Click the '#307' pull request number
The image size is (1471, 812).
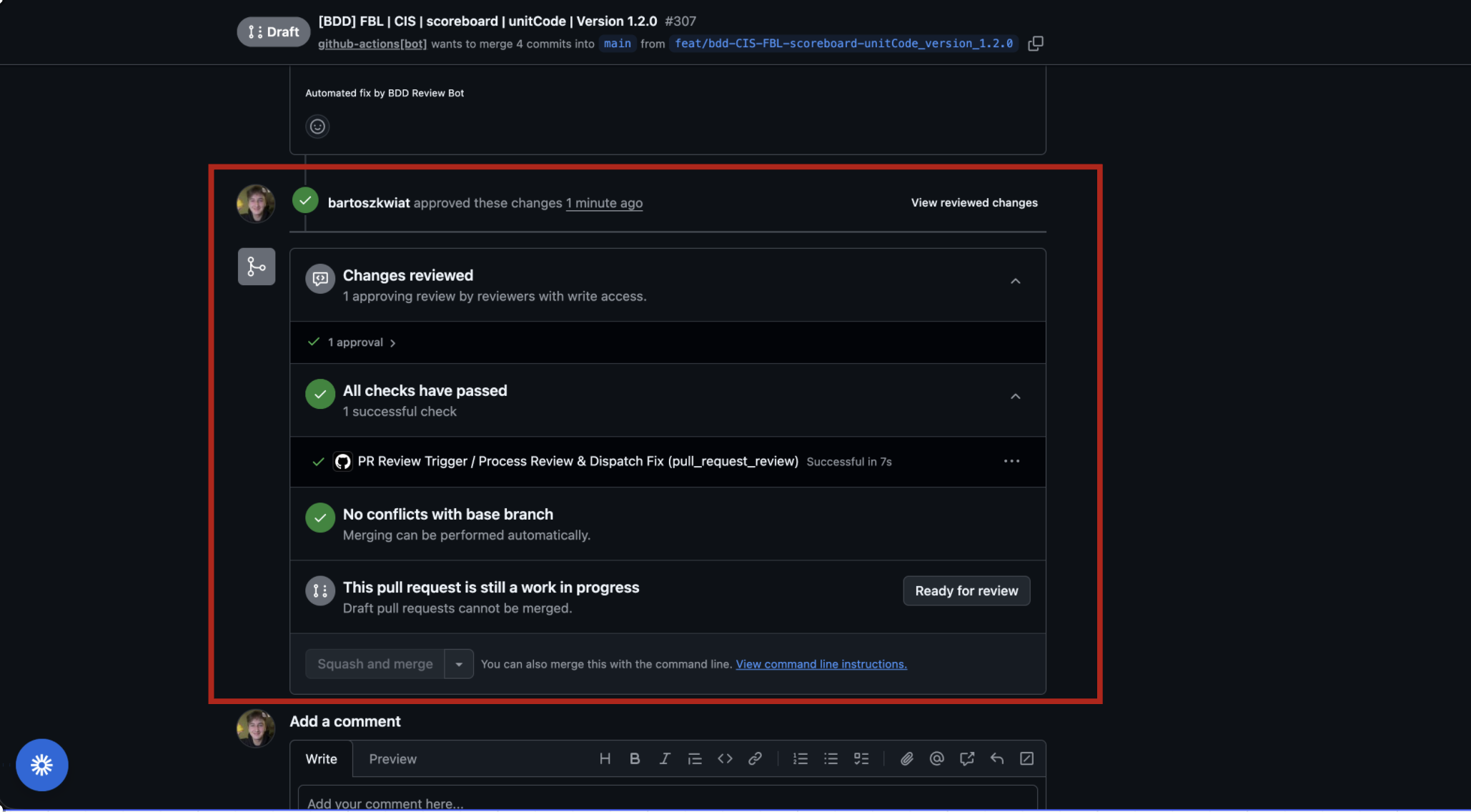pyautogui.click(x=680, y=21)
